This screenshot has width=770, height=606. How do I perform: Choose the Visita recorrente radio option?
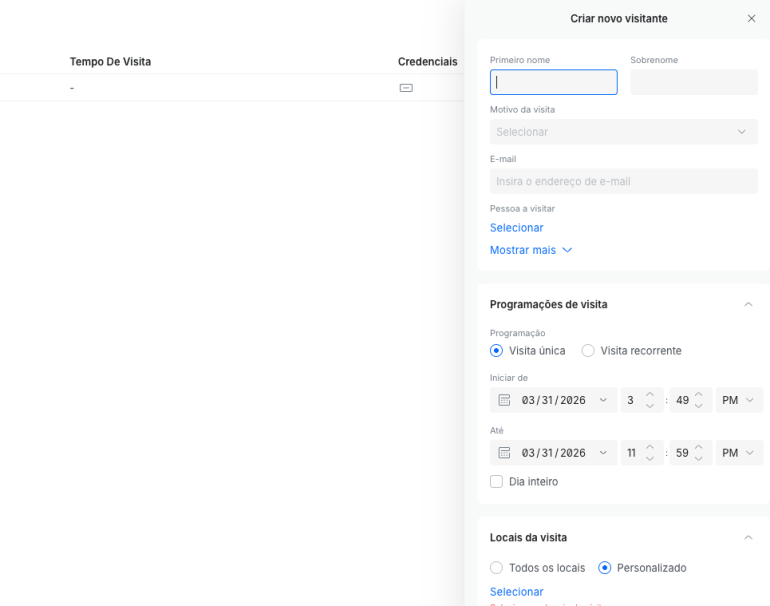click(x=588, y=351)
